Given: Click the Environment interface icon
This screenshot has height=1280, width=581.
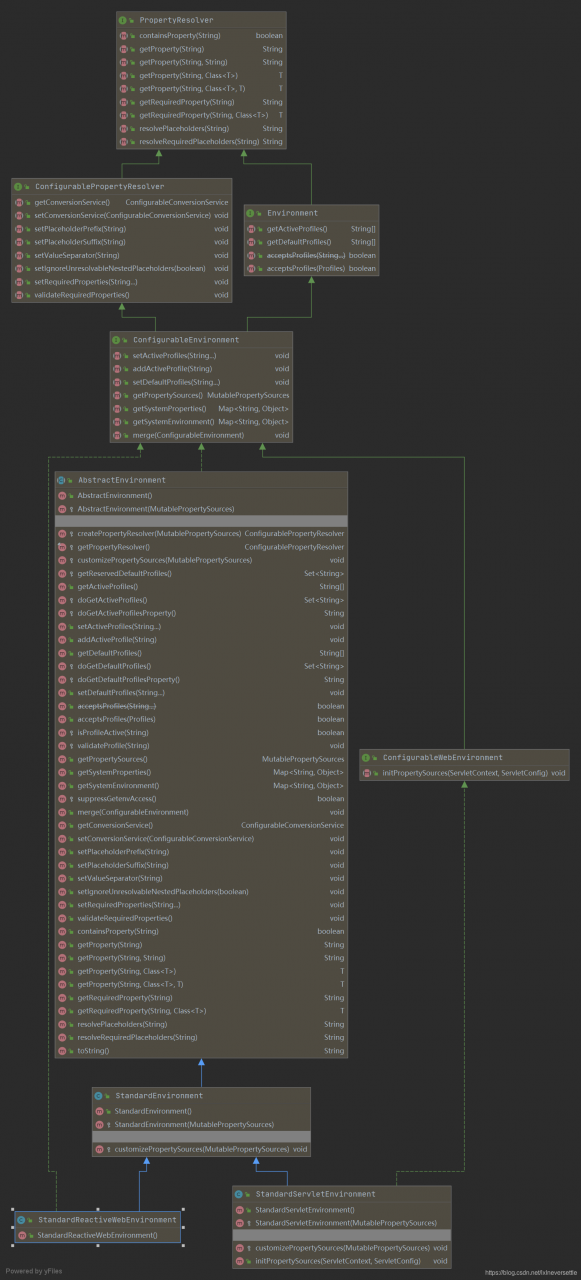Looking at the screenshot, I should pos(251,213).
